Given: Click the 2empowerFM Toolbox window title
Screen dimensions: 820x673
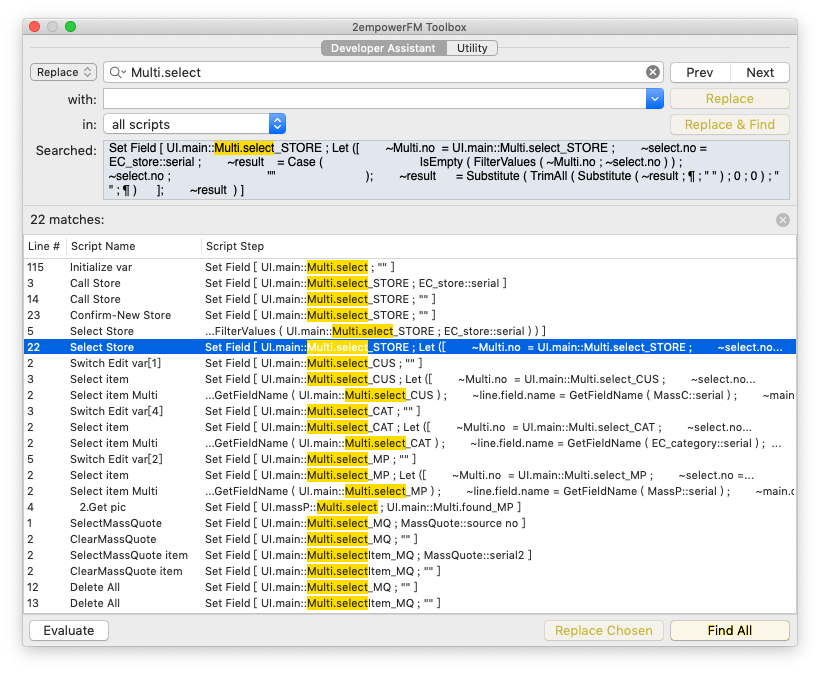Looking at the screenshot, I should click(x=409, y=27).
